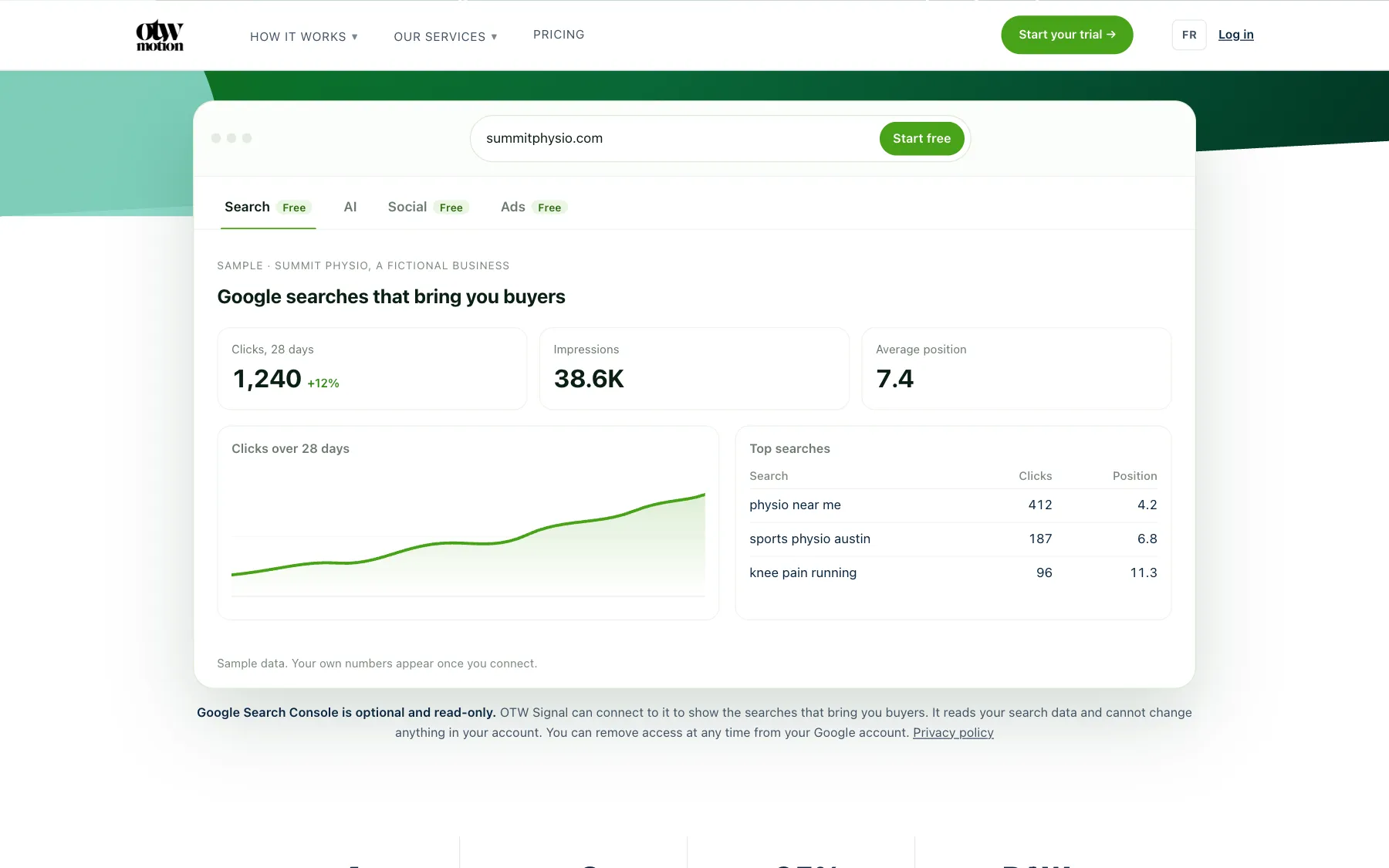1389x868 pixels.
Task: Click the 'sports physio austin' search row
Action: [x=953, y=539]
